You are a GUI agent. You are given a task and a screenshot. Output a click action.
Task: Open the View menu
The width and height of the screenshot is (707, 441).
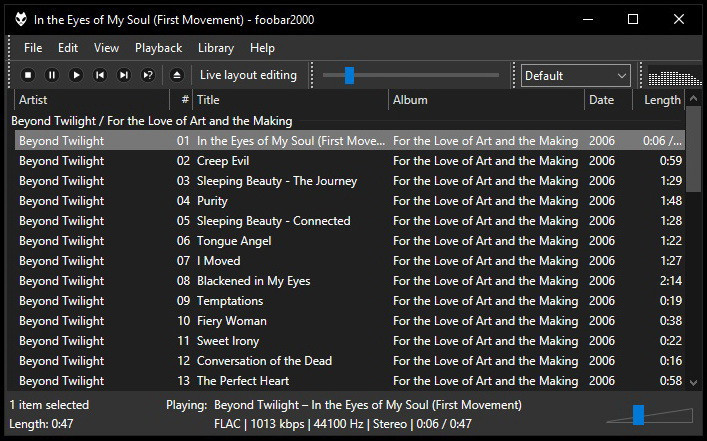tap(106, 47)
